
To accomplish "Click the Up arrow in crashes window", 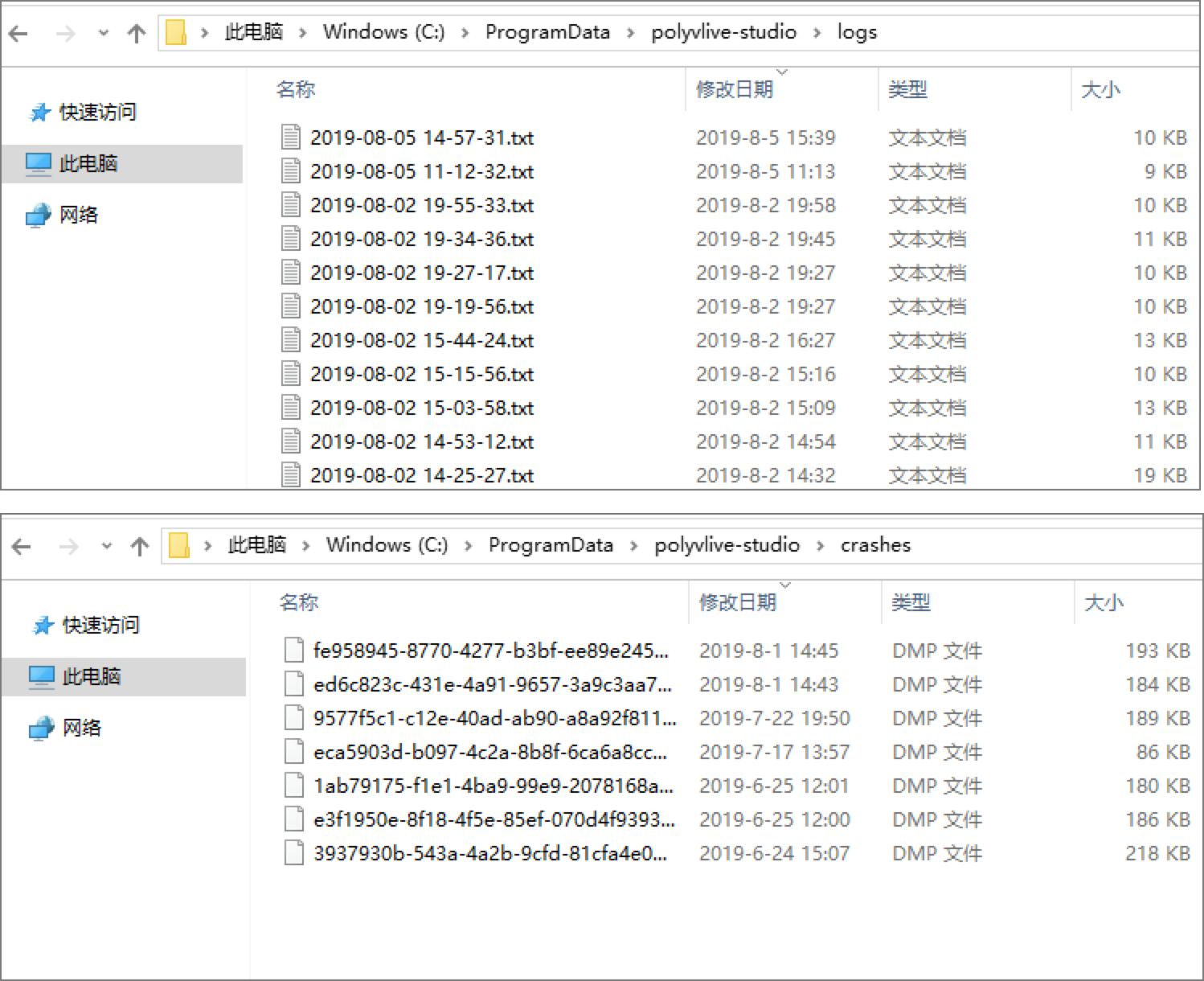I will [x=140, y=547].
